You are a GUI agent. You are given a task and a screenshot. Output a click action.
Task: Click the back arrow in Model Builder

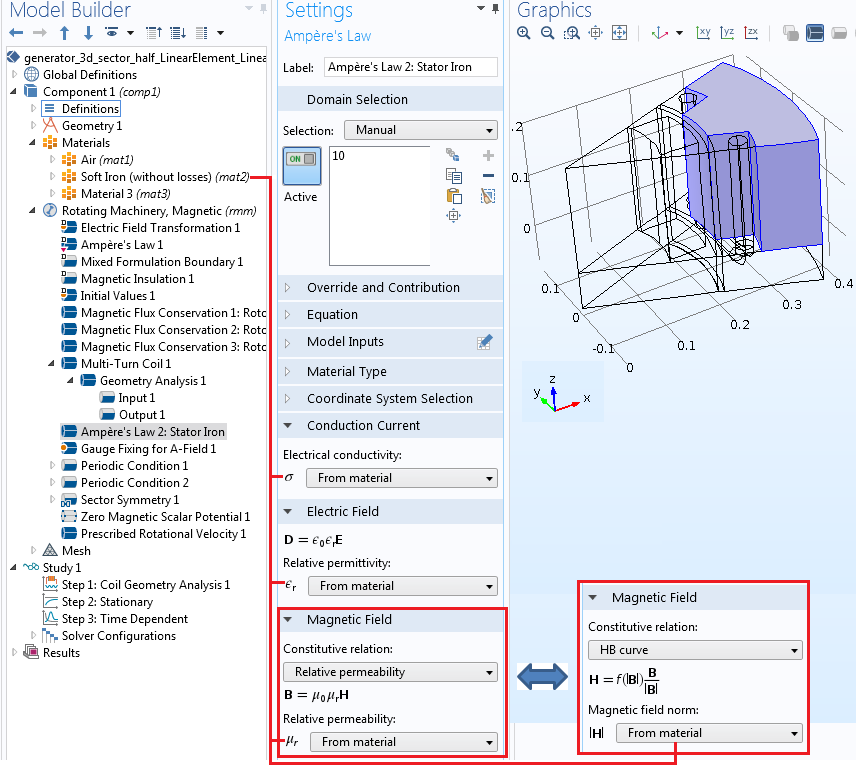16,33
